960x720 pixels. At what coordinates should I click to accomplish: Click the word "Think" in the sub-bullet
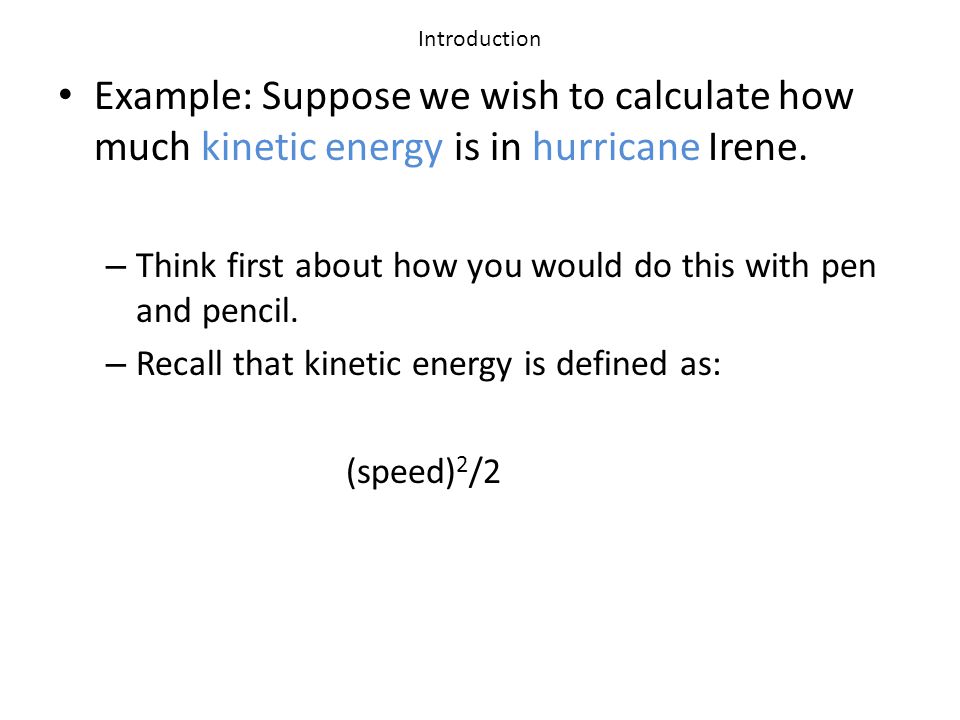176,266
